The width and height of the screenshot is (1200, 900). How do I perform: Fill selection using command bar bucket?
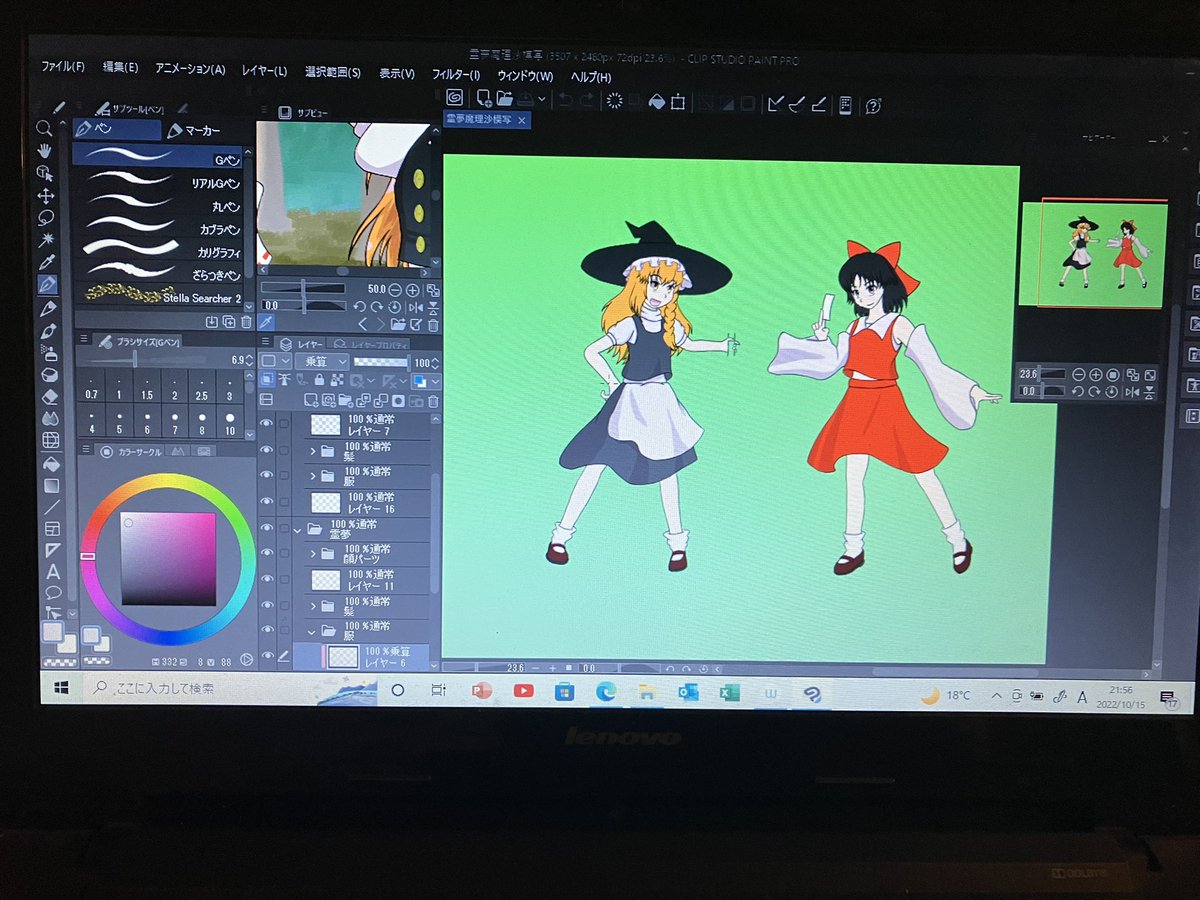(x=656, y=101)
